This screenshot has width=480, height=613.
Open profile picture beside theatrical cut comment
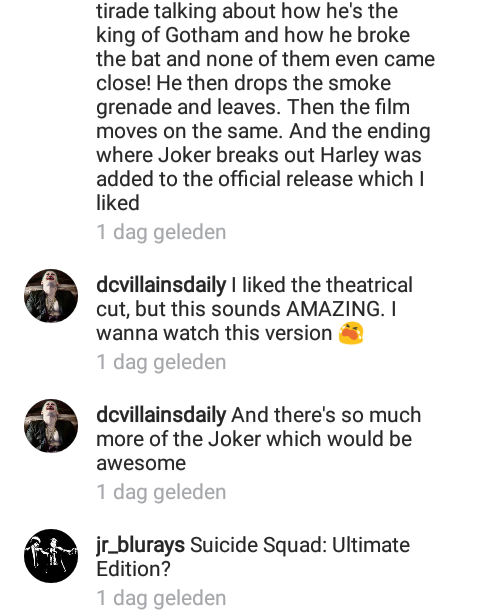click(x=51, y=296)
